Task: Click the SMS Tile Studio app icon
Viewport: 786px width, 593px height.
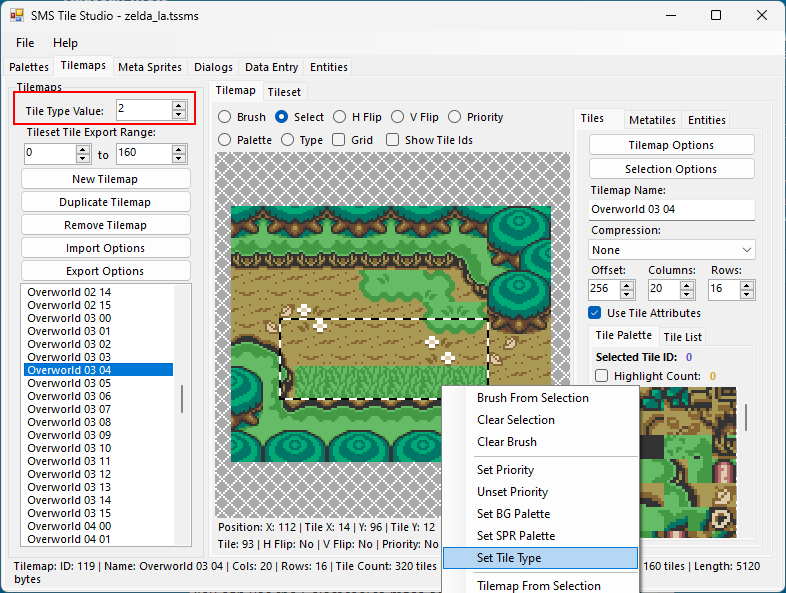Action: point(17,16)
